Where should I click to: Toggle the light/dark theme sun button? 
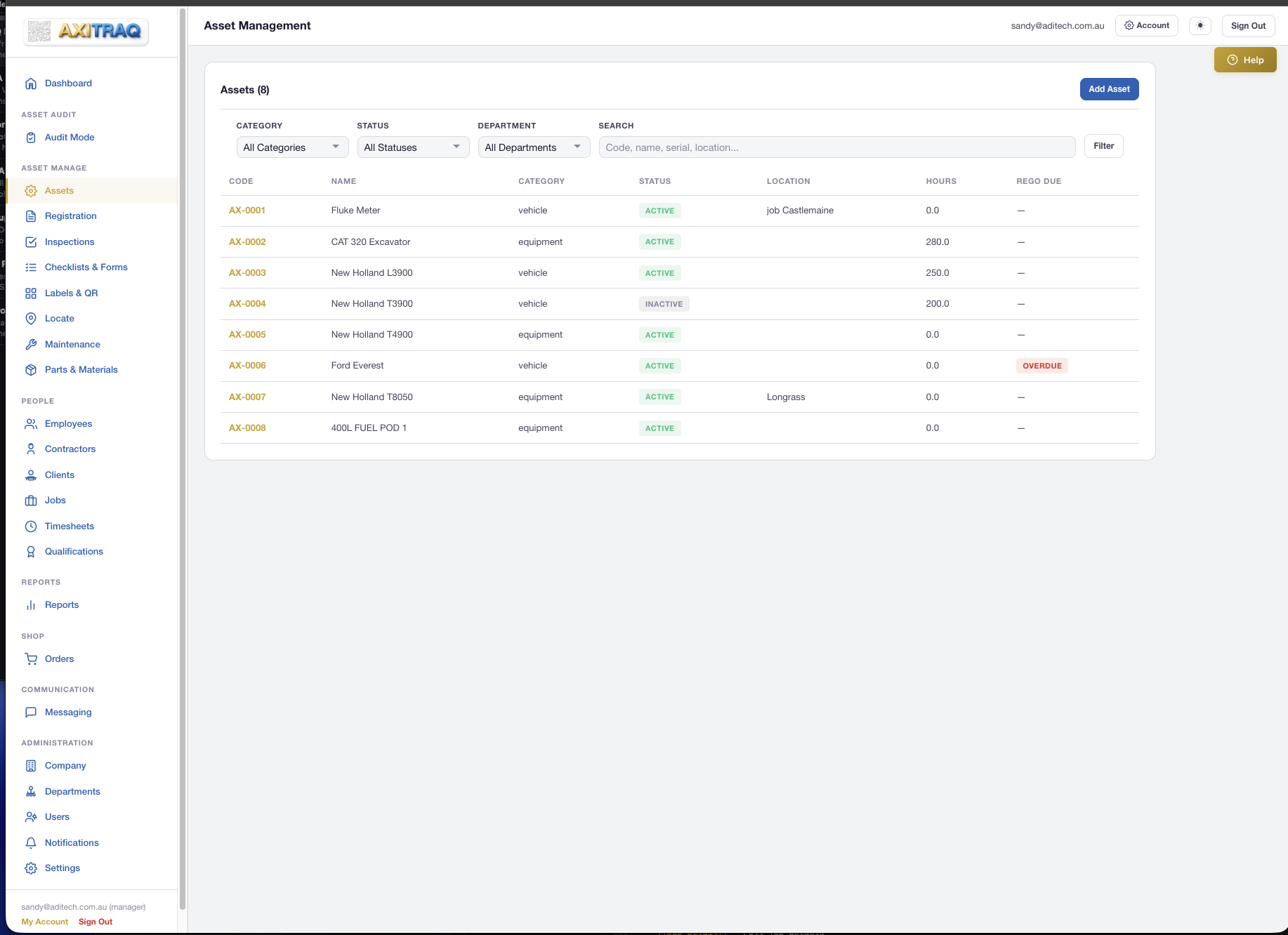pos(1200,26)
